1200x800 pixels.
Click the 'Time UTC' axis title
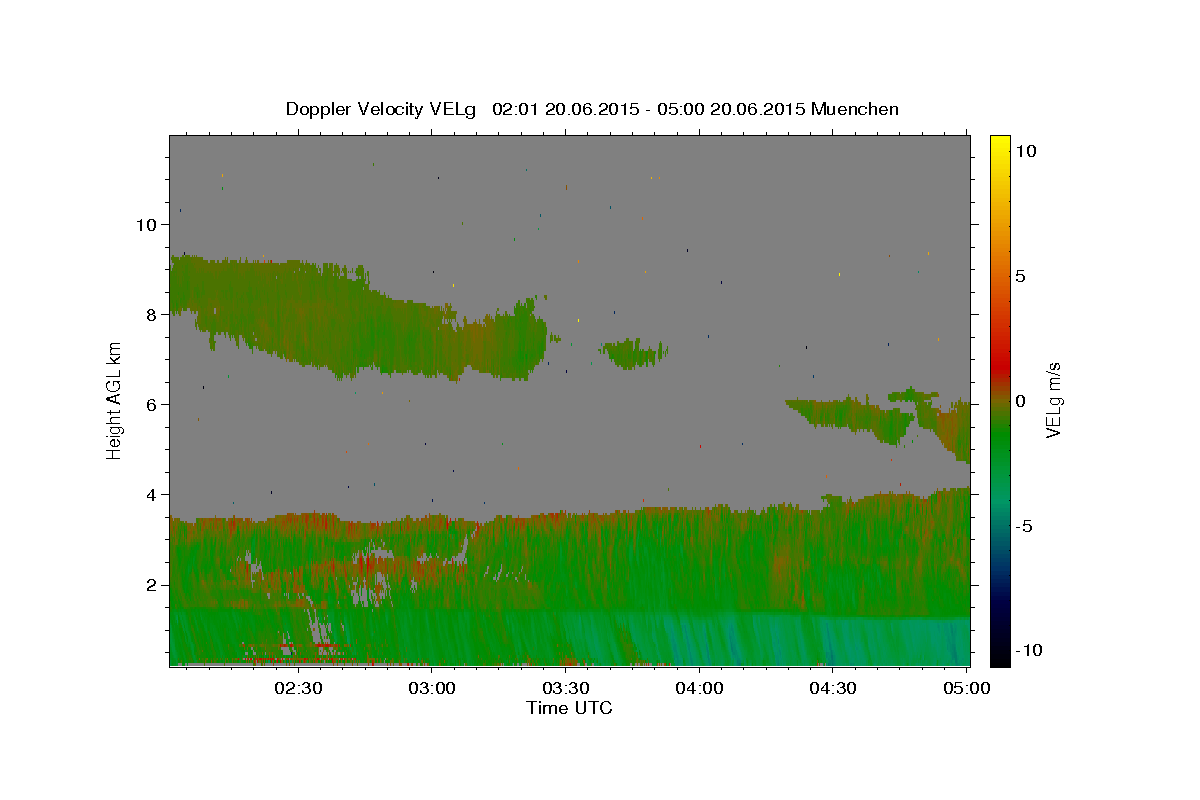[x=569, y=708]
